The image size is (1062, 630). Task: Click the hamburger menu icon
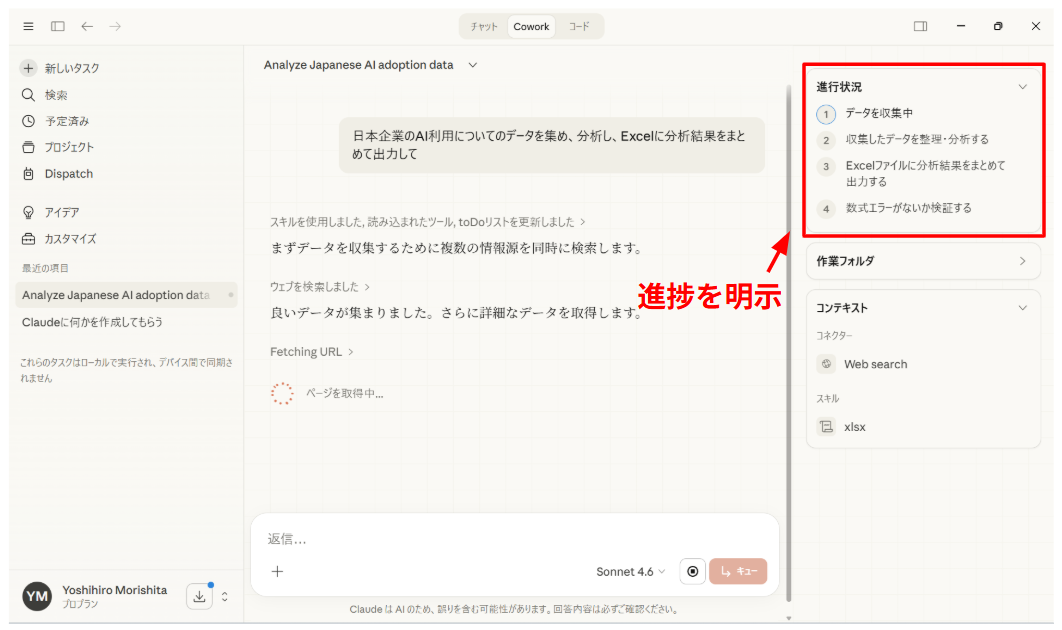point(28,26)
